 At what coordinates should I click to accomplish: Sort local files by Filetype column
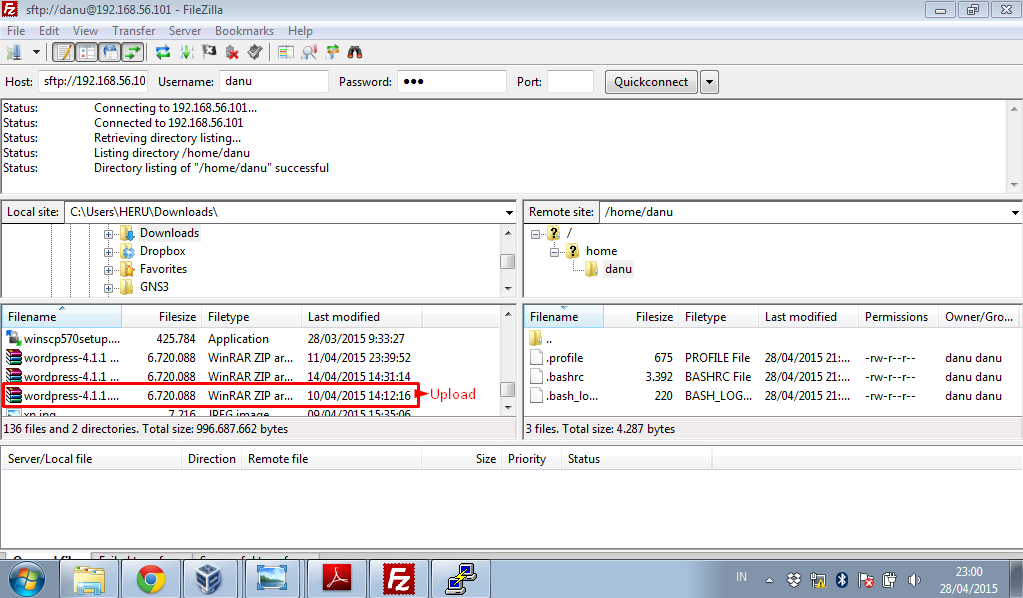click(251, 317)
